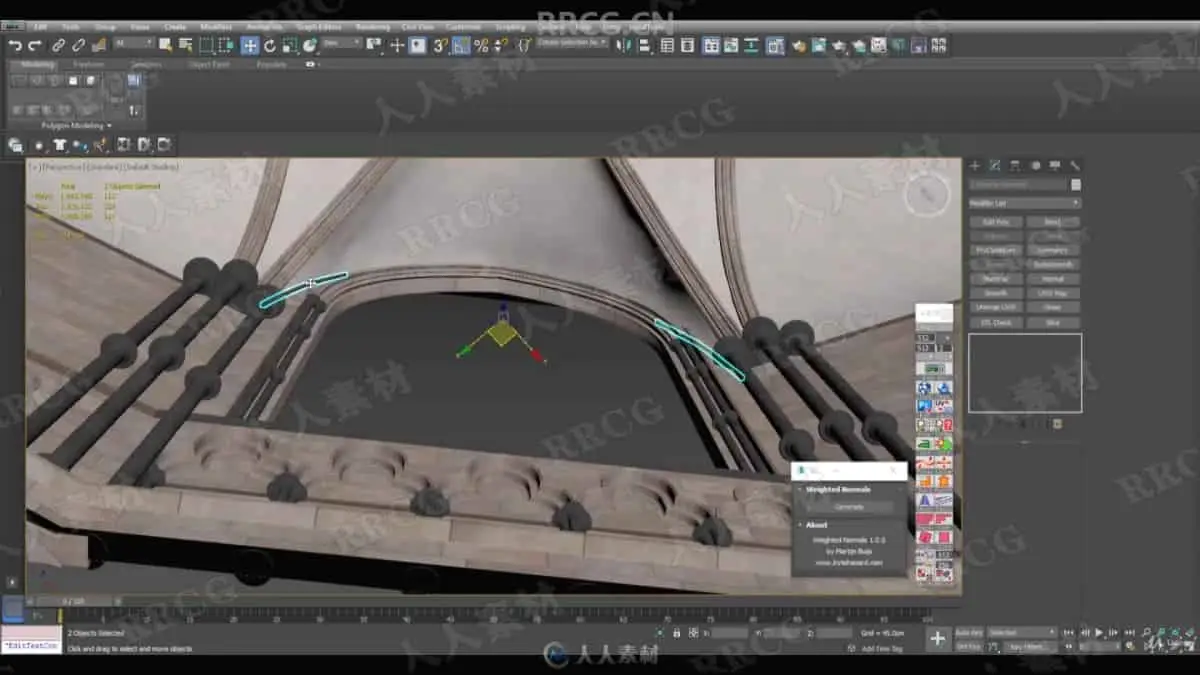
Task: Choose the Select Object tool
Action: (x=165, y=45)
